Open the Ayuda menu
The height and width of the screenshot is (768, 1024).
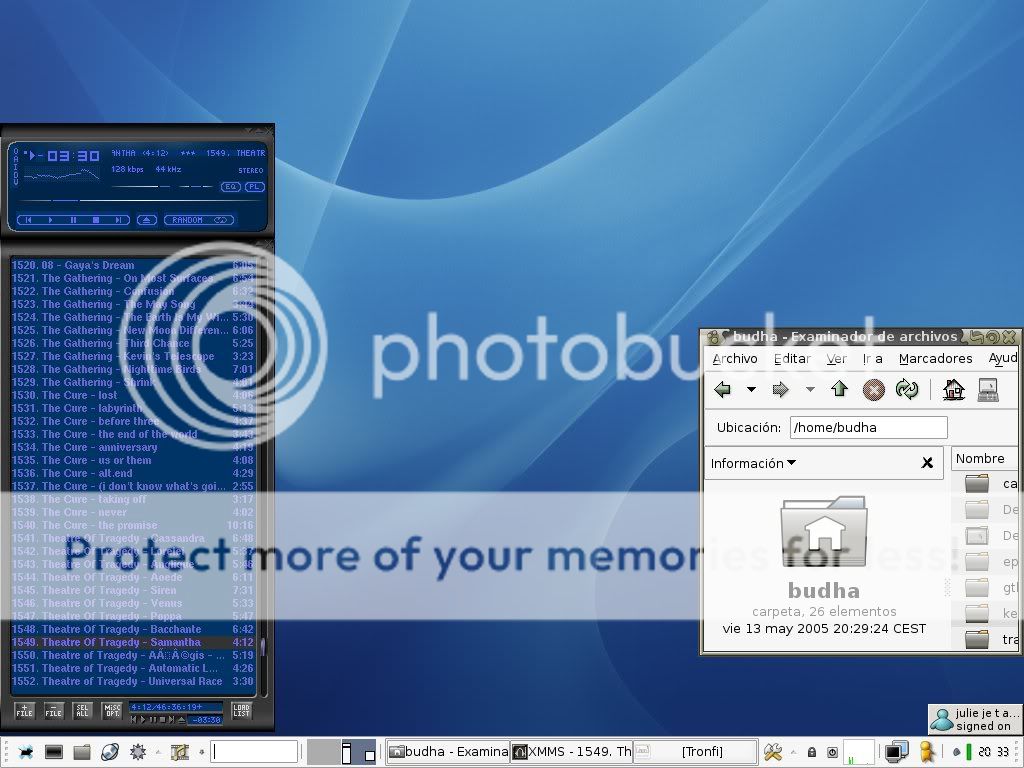tap(1002, 359)
